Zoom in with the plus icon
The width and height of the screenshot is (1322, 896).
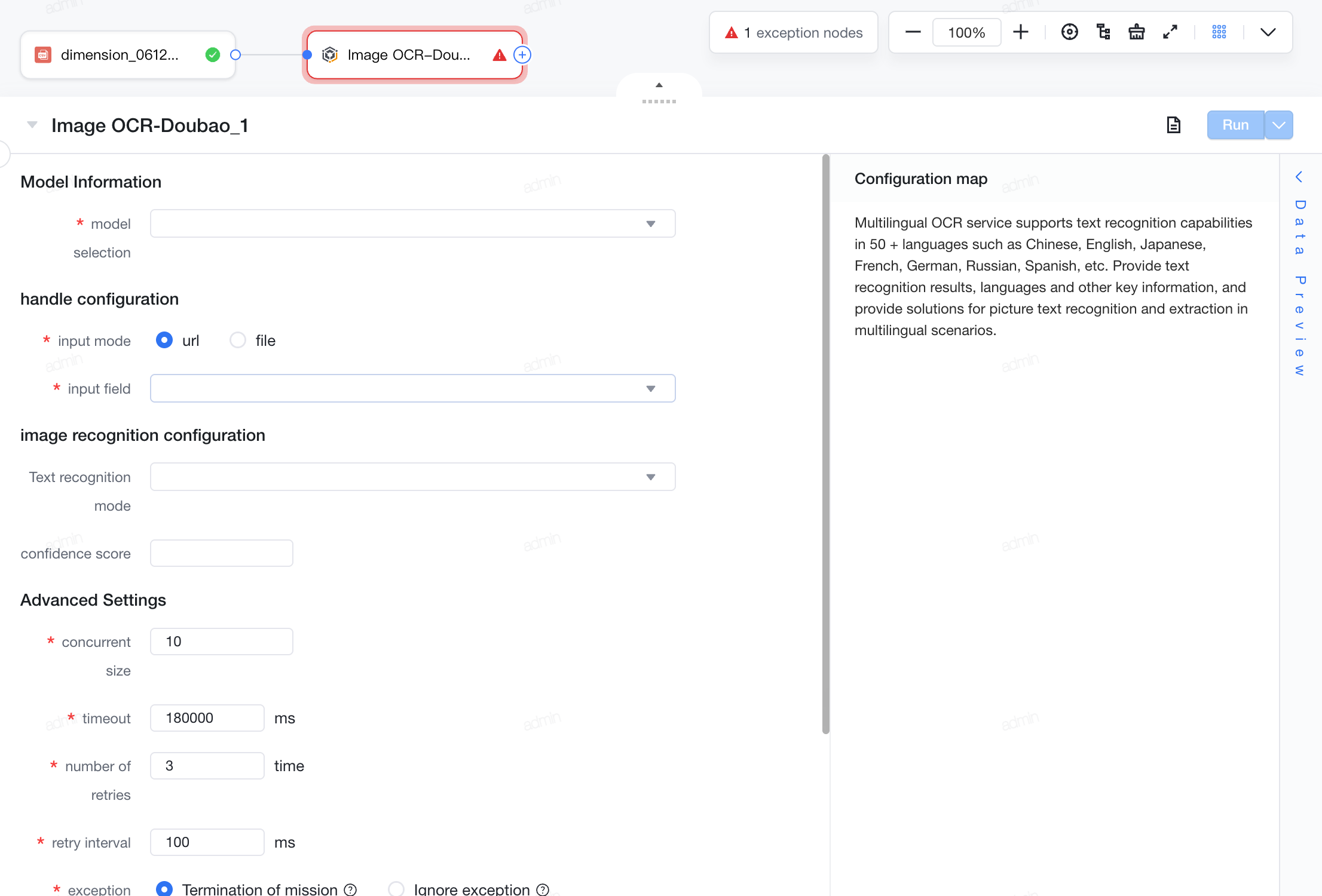coord(1021,32)
